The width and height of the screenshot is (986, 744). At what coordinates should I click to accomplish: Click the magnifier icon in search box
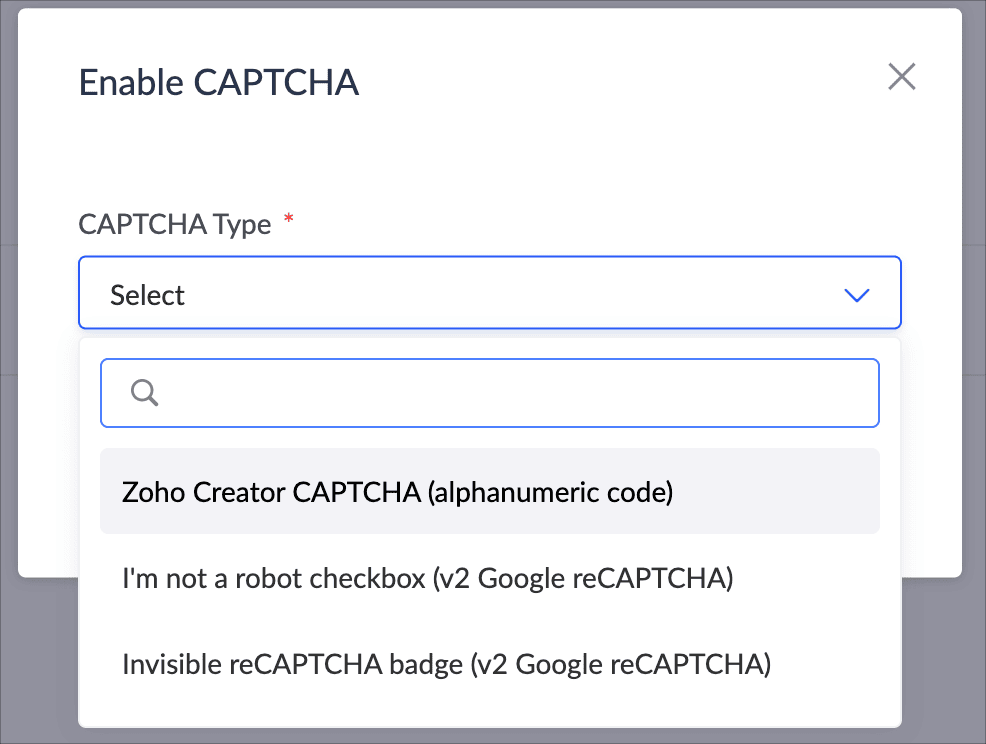145,393
